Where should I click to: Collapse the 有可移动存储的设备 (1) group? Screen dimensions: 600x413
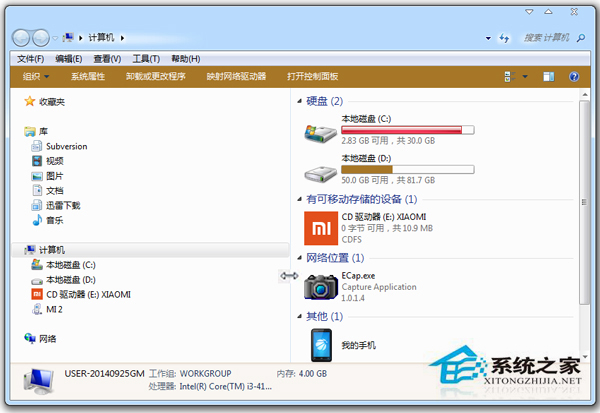click(x=300, y=199)
